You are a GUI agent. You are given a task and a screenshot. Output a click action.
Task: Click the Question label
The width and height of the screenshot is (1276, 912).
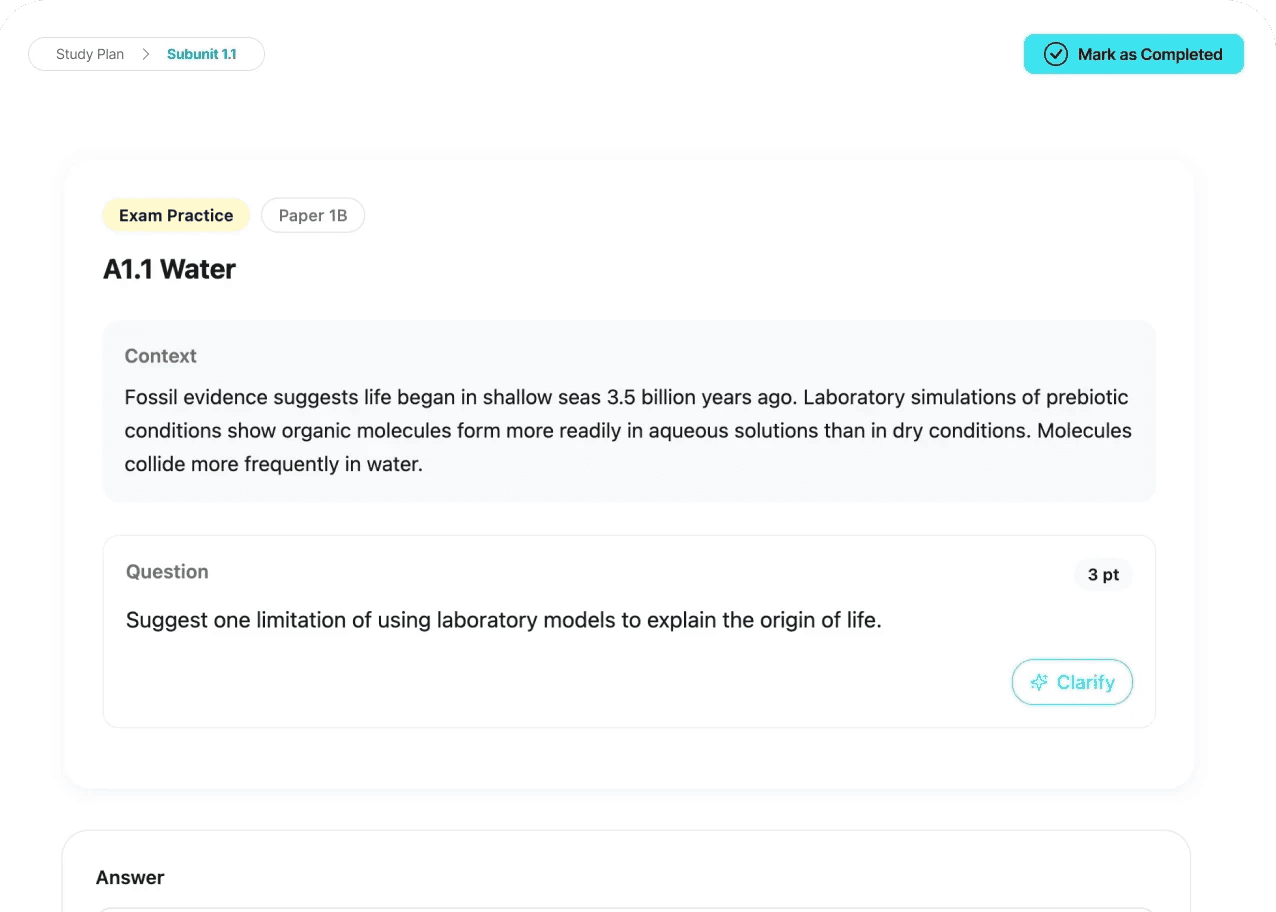pos(167,572)
